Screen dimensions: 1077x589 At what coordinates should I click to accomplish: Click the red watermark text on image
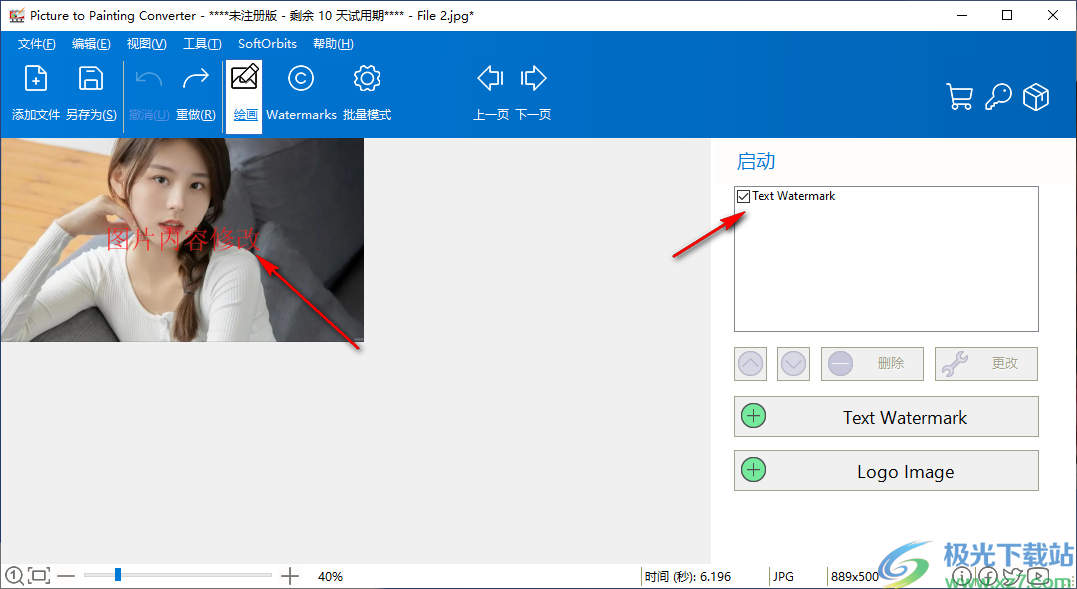click(183, 239)
